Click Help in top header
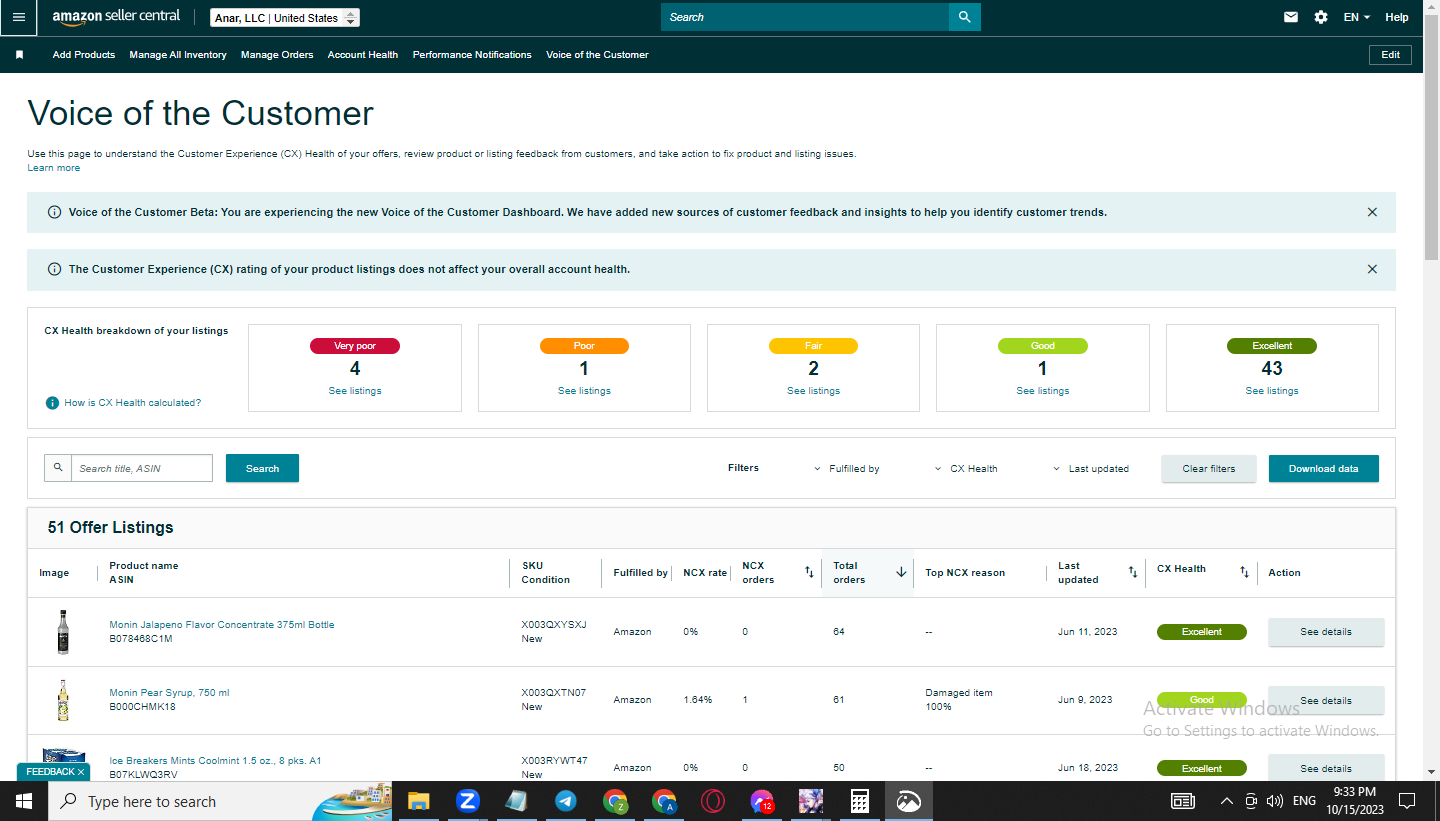The width and height of the screenshot is (1440, 821). [x=1397, y=17]
